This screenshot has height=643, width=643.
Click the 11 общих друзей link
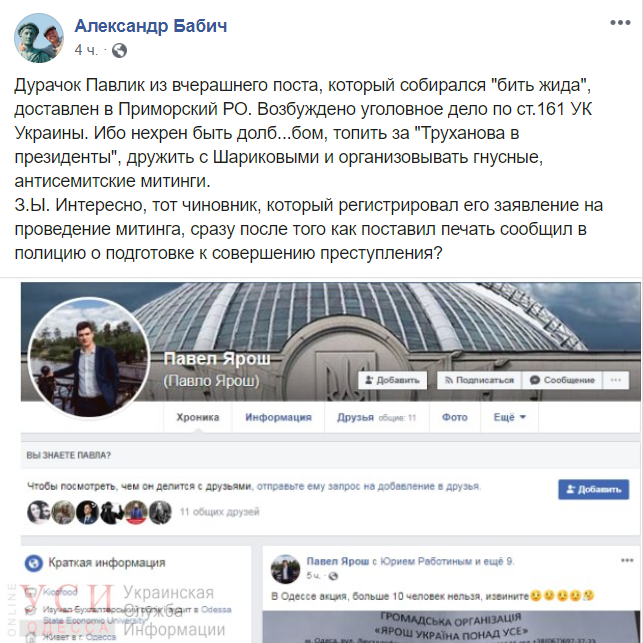tap(219, 512)
